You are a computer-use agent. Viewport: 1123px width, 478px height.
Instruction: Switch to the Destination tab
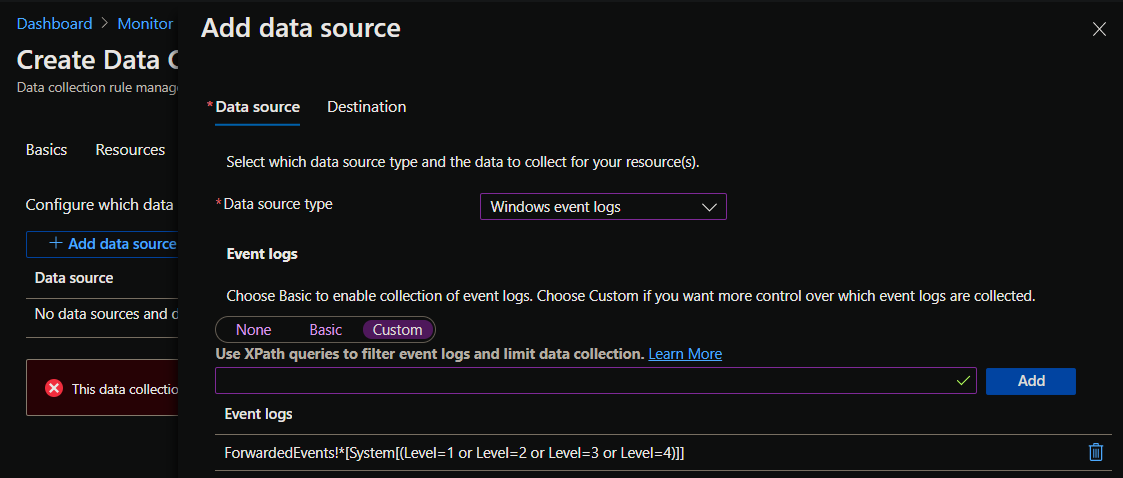(x=367, y=107)
